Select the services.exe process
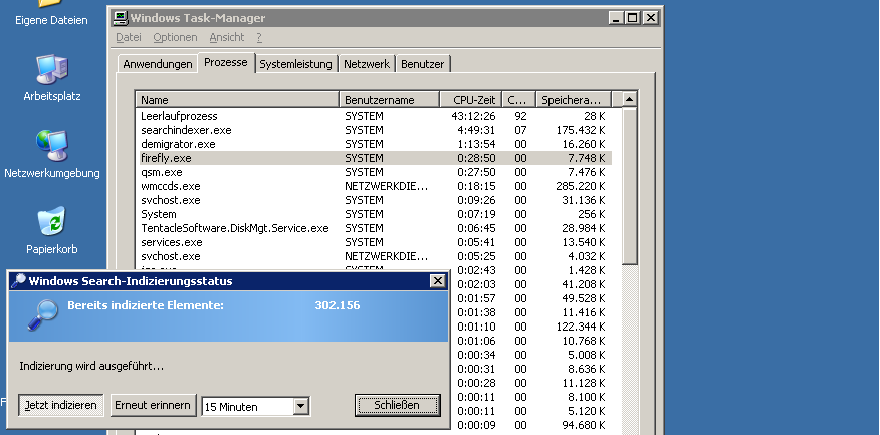880x435 pixels. tap(375, 242)
